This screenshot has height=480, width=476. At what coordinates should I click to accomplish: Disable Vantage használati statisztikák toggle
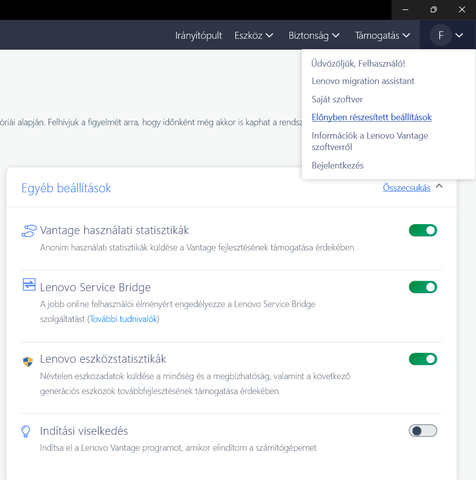click(x=423, y=230)
